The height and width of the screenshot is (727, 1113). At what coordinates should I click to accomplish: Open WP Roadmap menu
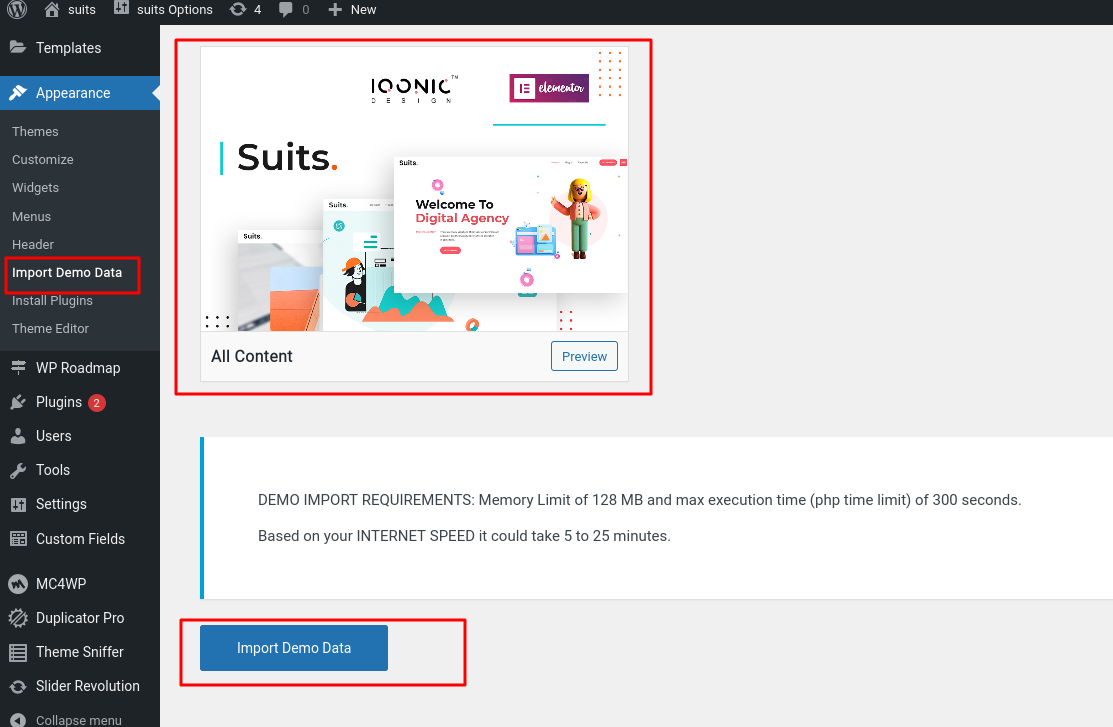click(80, 368)
